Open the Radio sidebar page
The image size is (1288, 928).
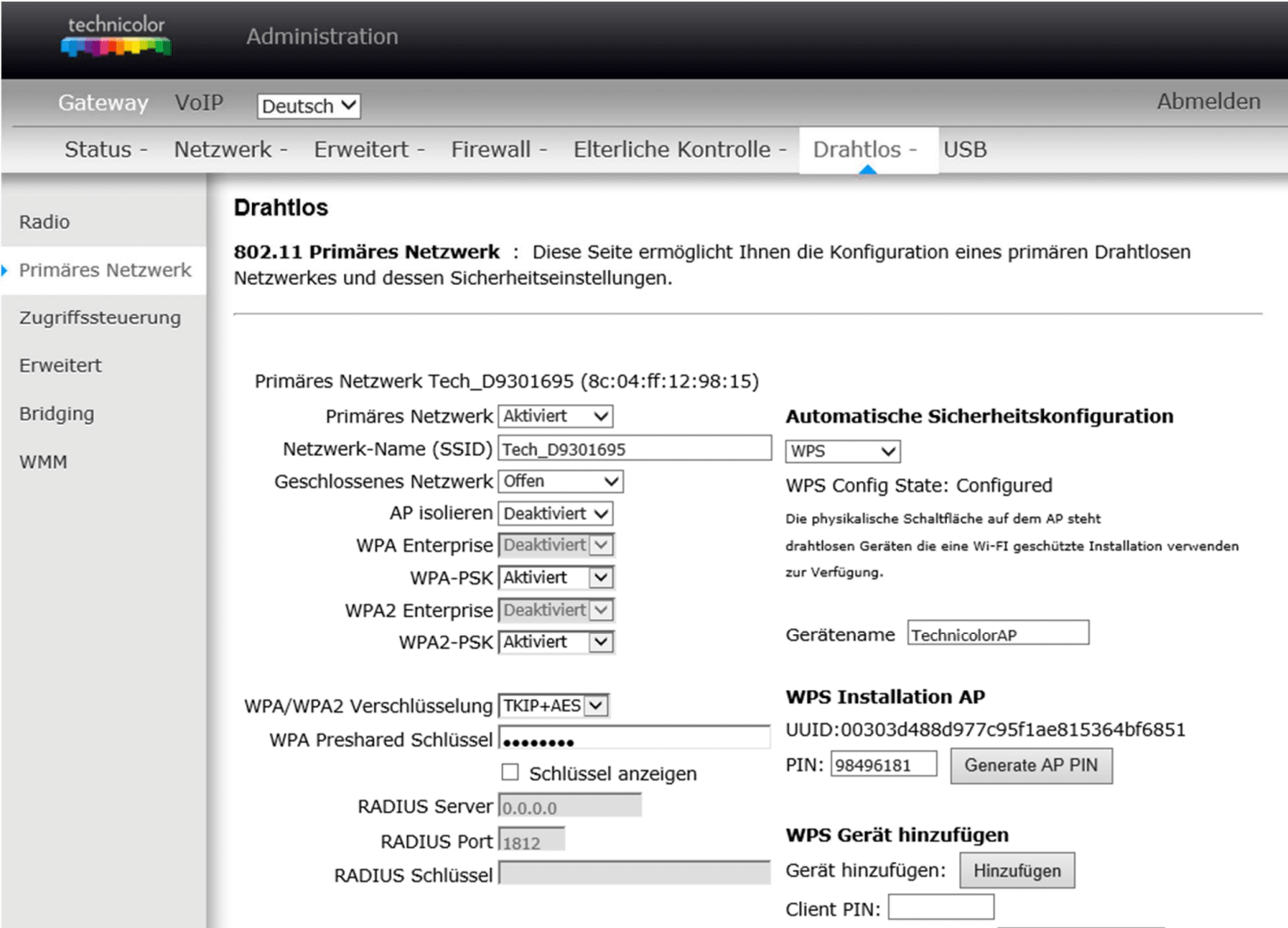point(45,222)
